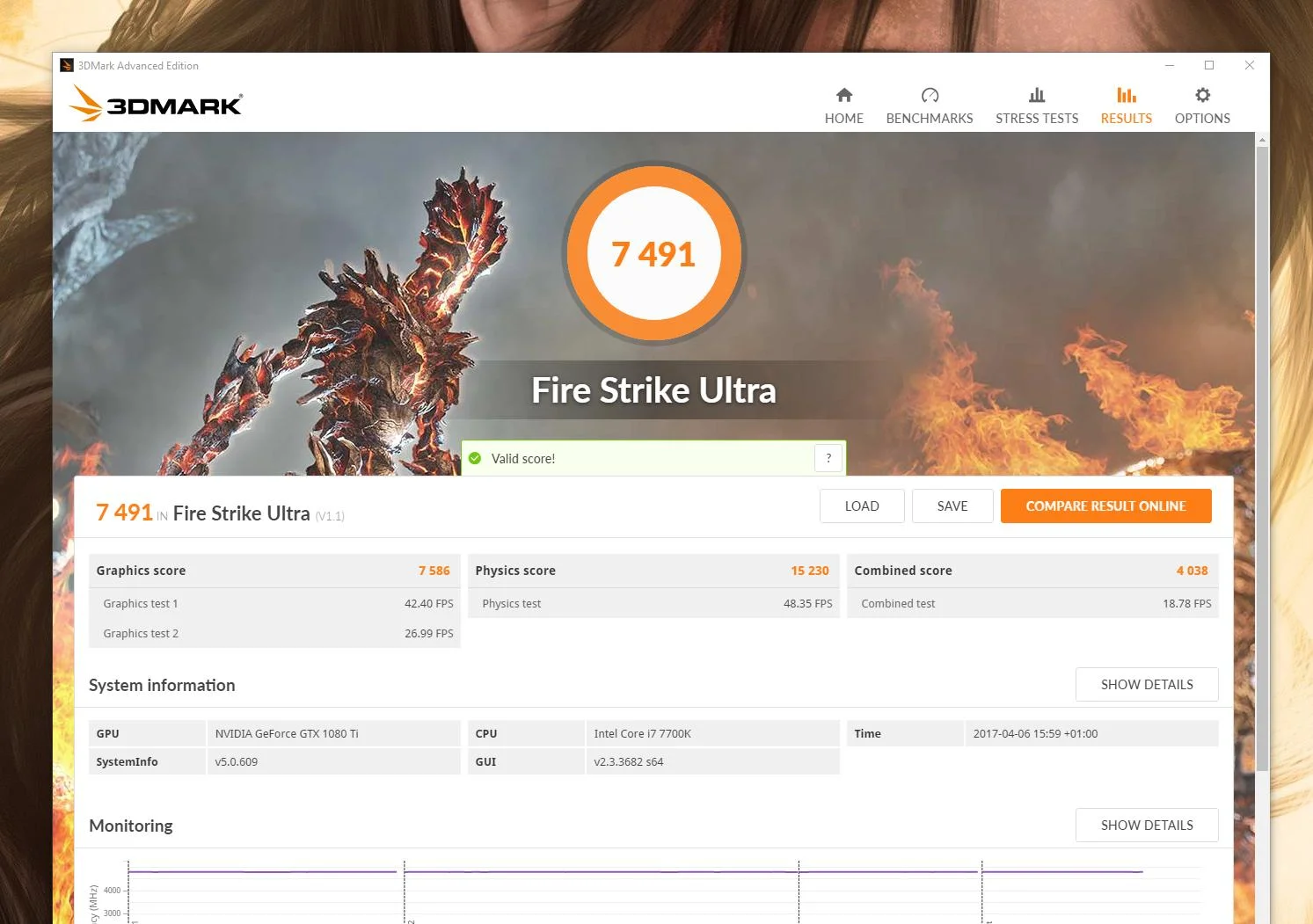1313x924 pixels.
Task: Click the large 7 491 score circle
Action: click(x=653, y=254)
